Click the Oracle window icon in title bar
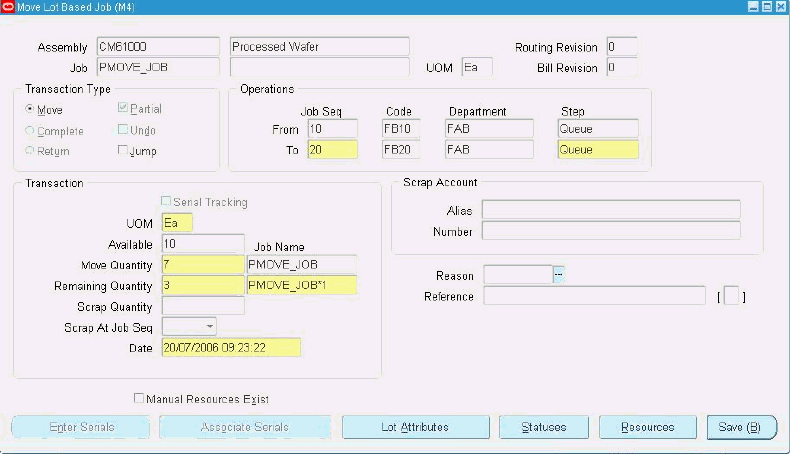This screenshot has width=790, height=454. (8, 7)
